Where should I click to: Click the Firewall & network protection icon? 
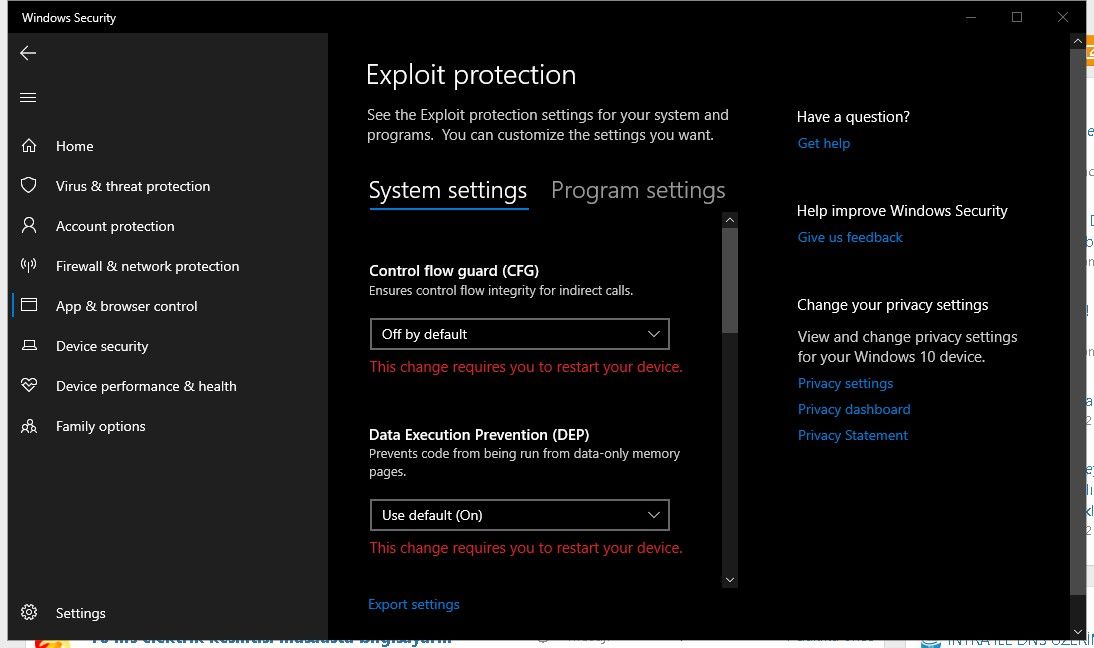point(29,266)
